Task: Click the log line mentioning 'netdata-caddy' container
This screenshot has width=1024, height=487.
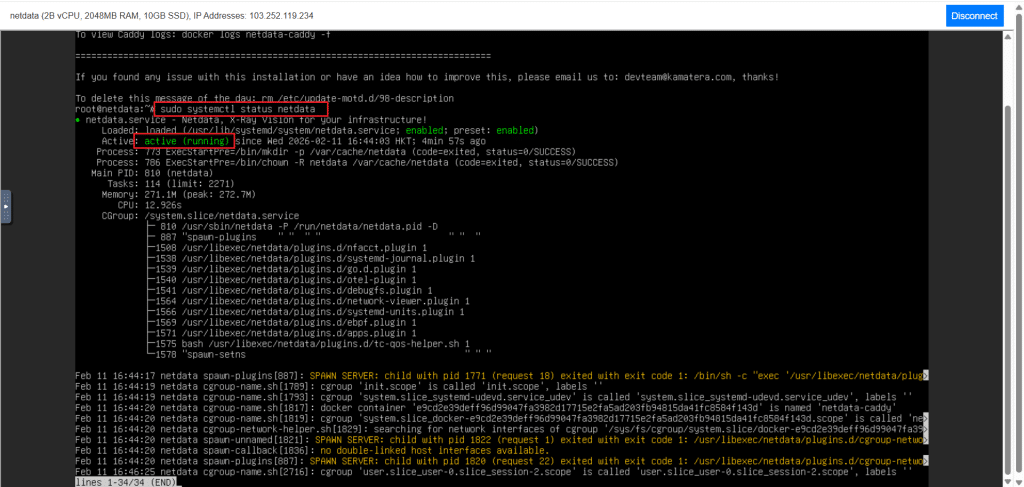Action: point(486,407)
